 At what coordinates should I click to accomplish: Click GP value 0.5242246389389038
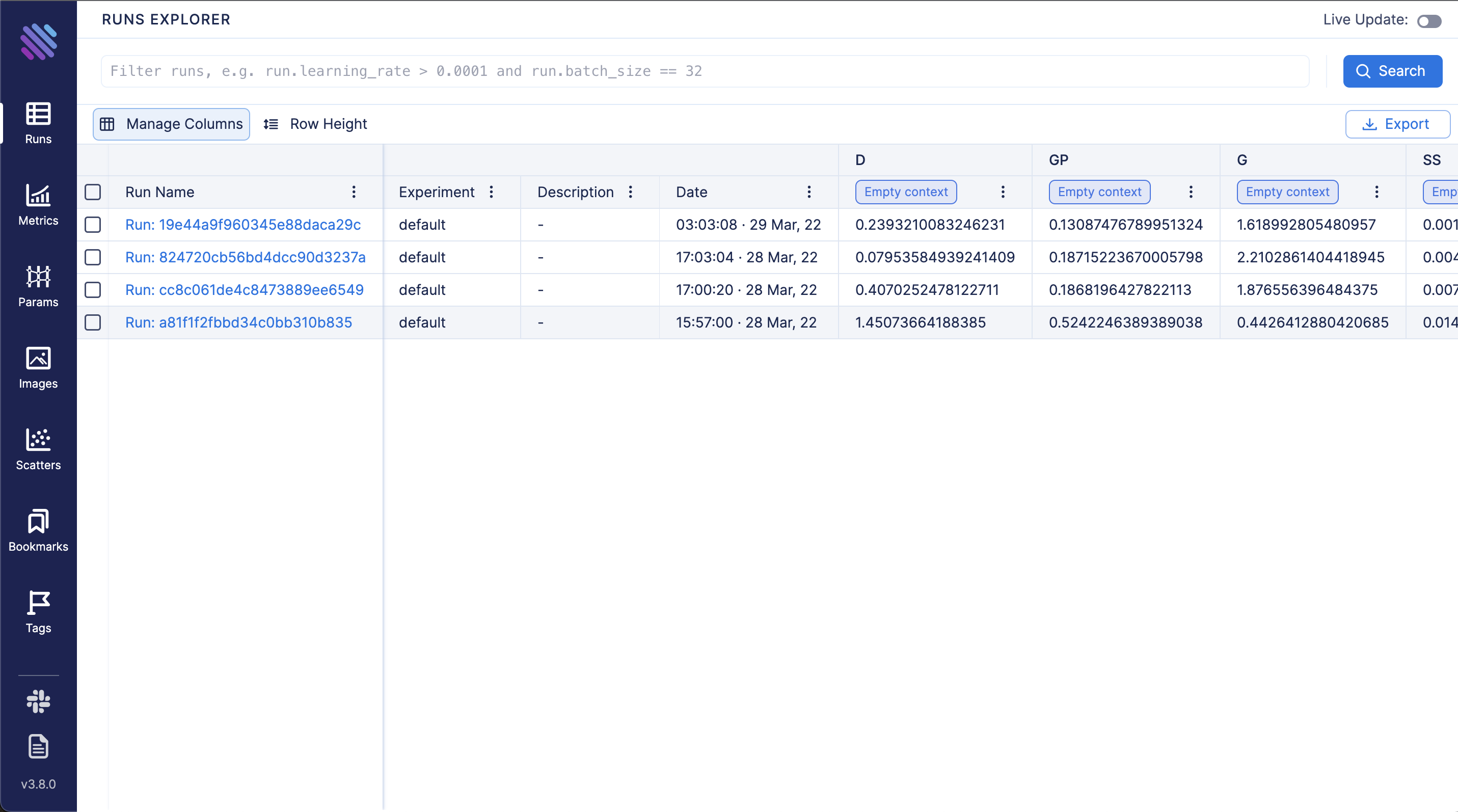pyautogui.click(x=1126, y=322)
